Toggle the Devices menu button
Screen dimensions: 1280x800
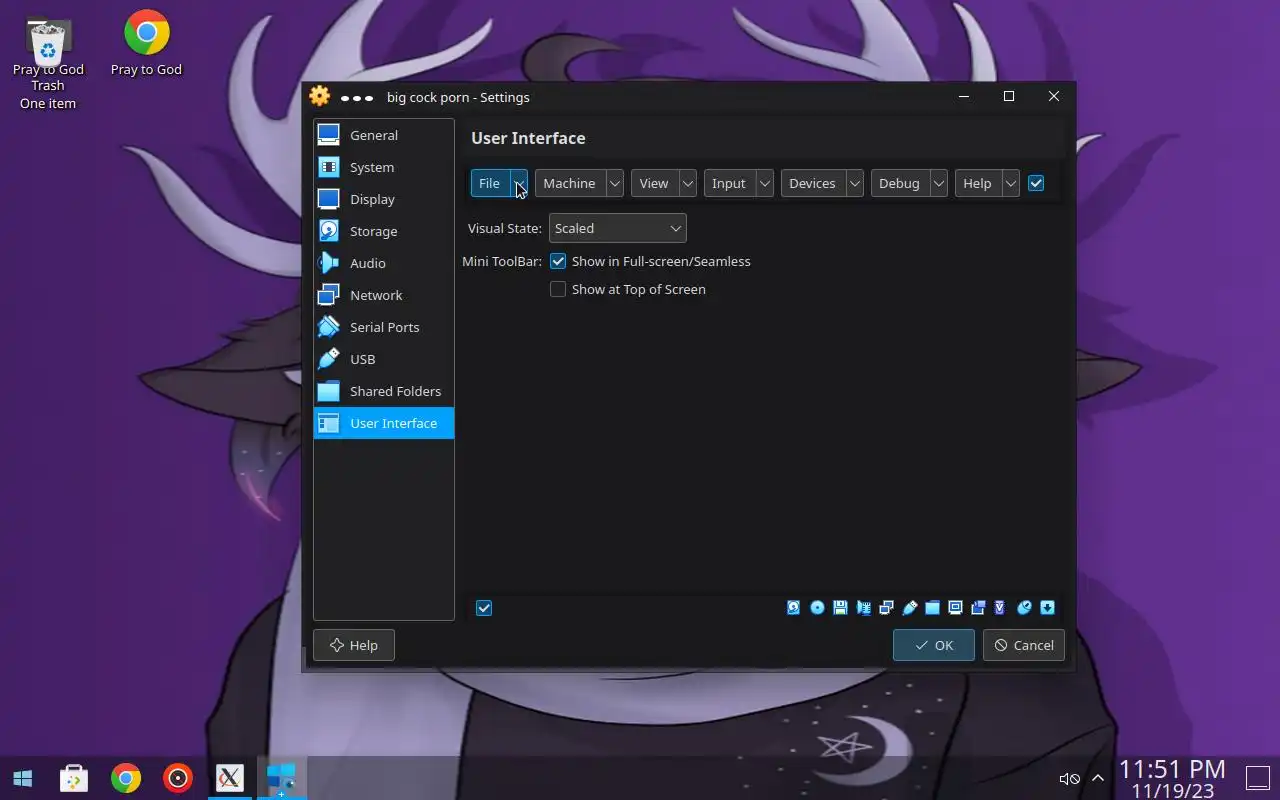click(812, 183)
